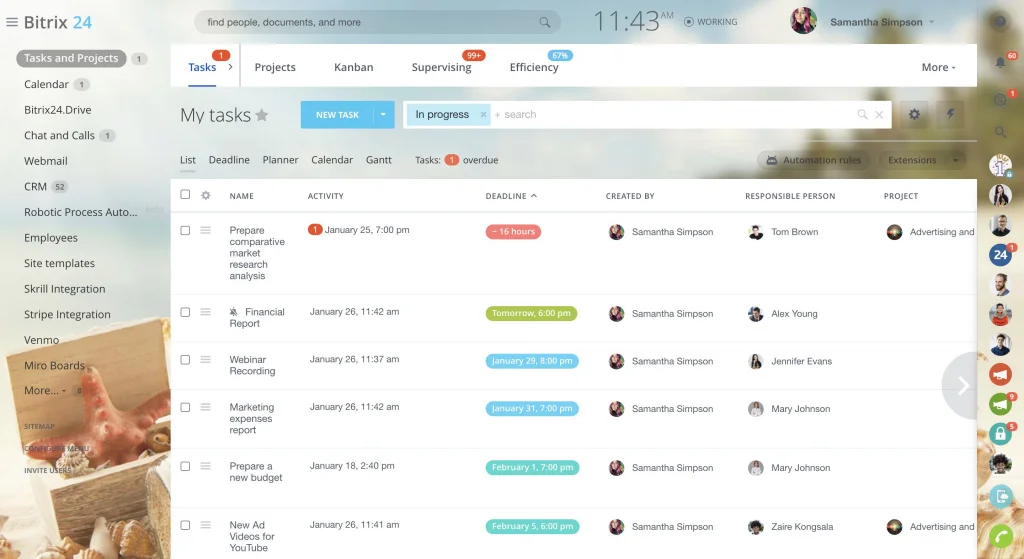Check the box for Financial Report task
Image resolution: width=1024 pixels, height=559 pixels.
coord(185,312)
